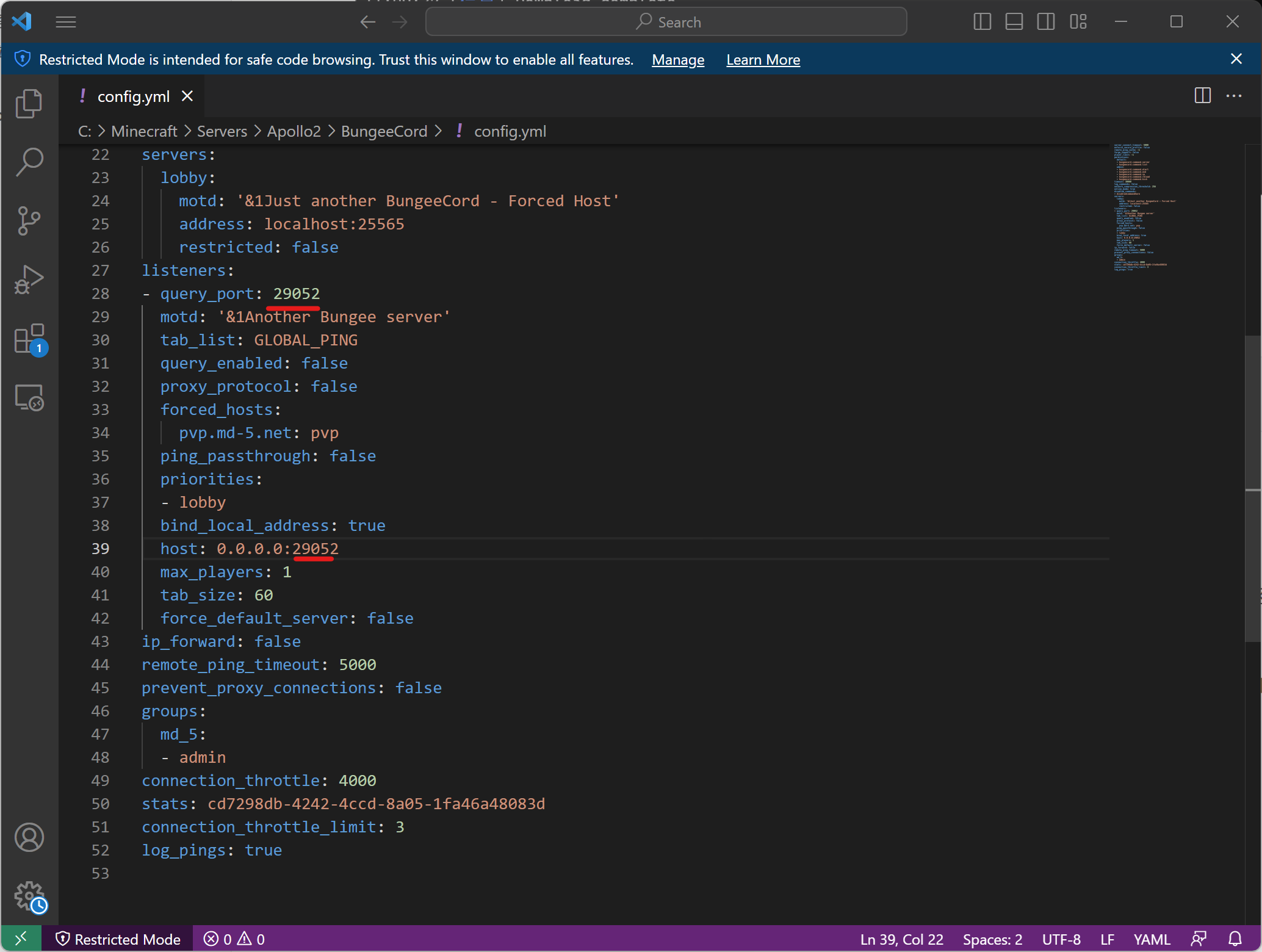Image resolution: width=1262 pixels, height=952 pixels.
Task: Click line number 39 in gutter
Action: click(100, 549)
